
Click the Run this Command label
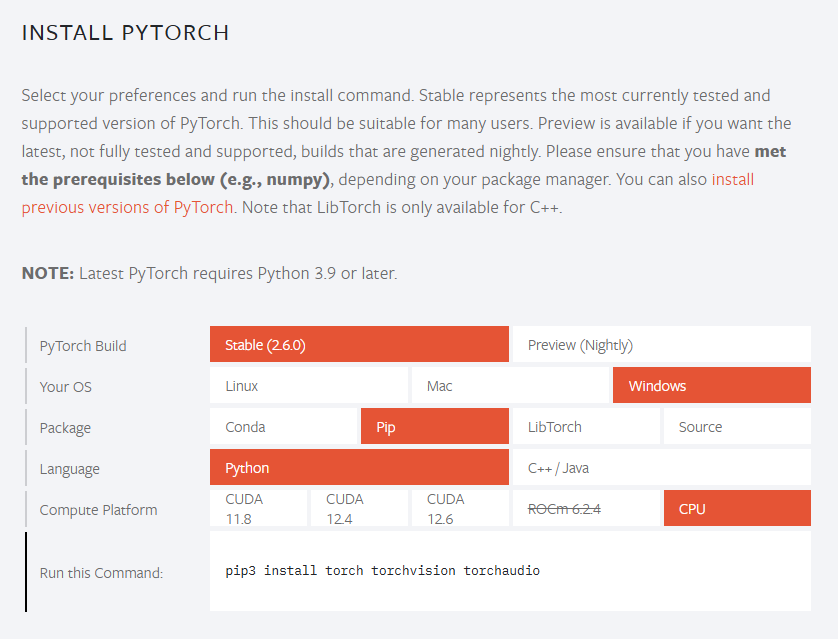102,573
